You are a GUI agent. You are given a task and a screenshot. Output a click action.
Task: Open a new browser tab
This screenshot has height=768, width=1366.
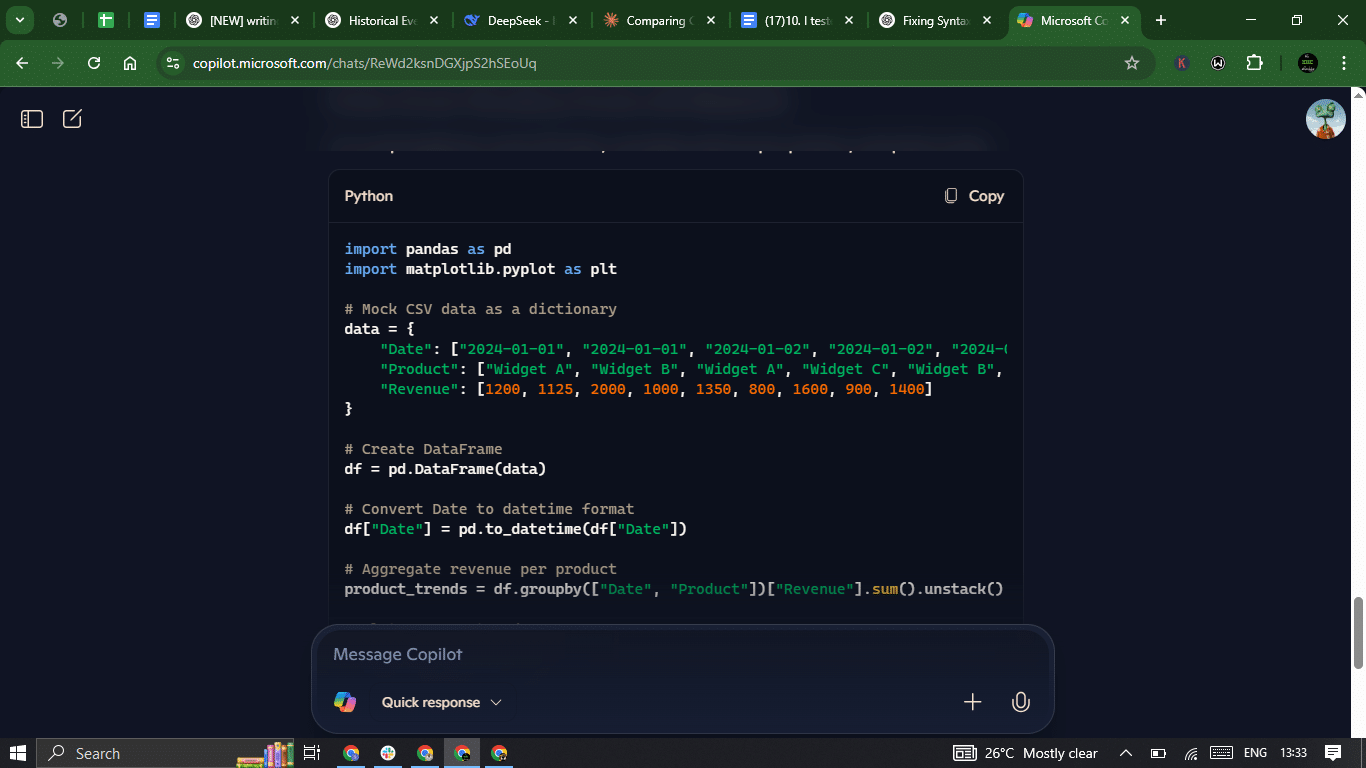coord(1161,20)
